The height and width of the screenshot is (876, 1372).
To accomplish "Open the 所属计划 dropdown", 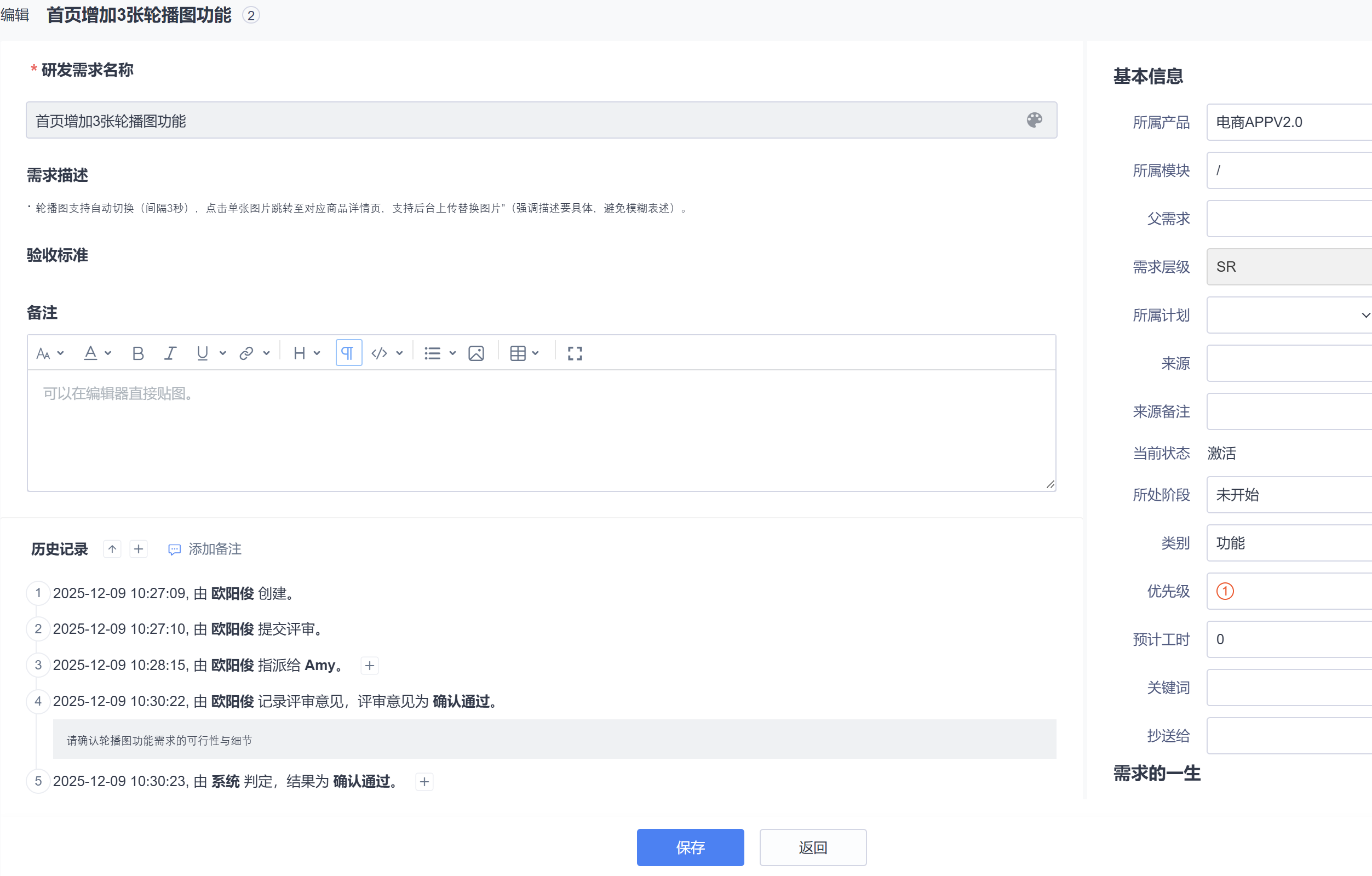I will point(1289,315).
